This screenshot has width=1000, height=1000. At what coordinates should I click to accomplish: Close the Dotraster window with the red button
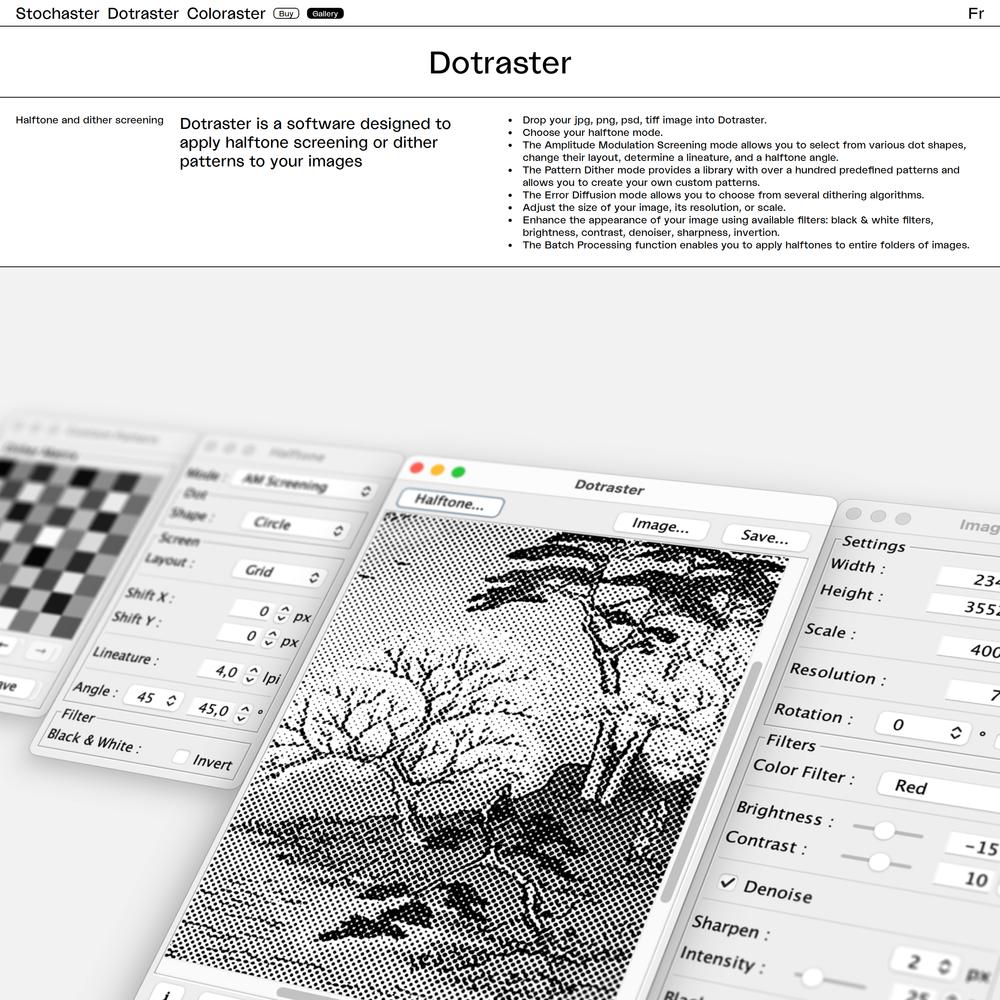tap(417, 468)
